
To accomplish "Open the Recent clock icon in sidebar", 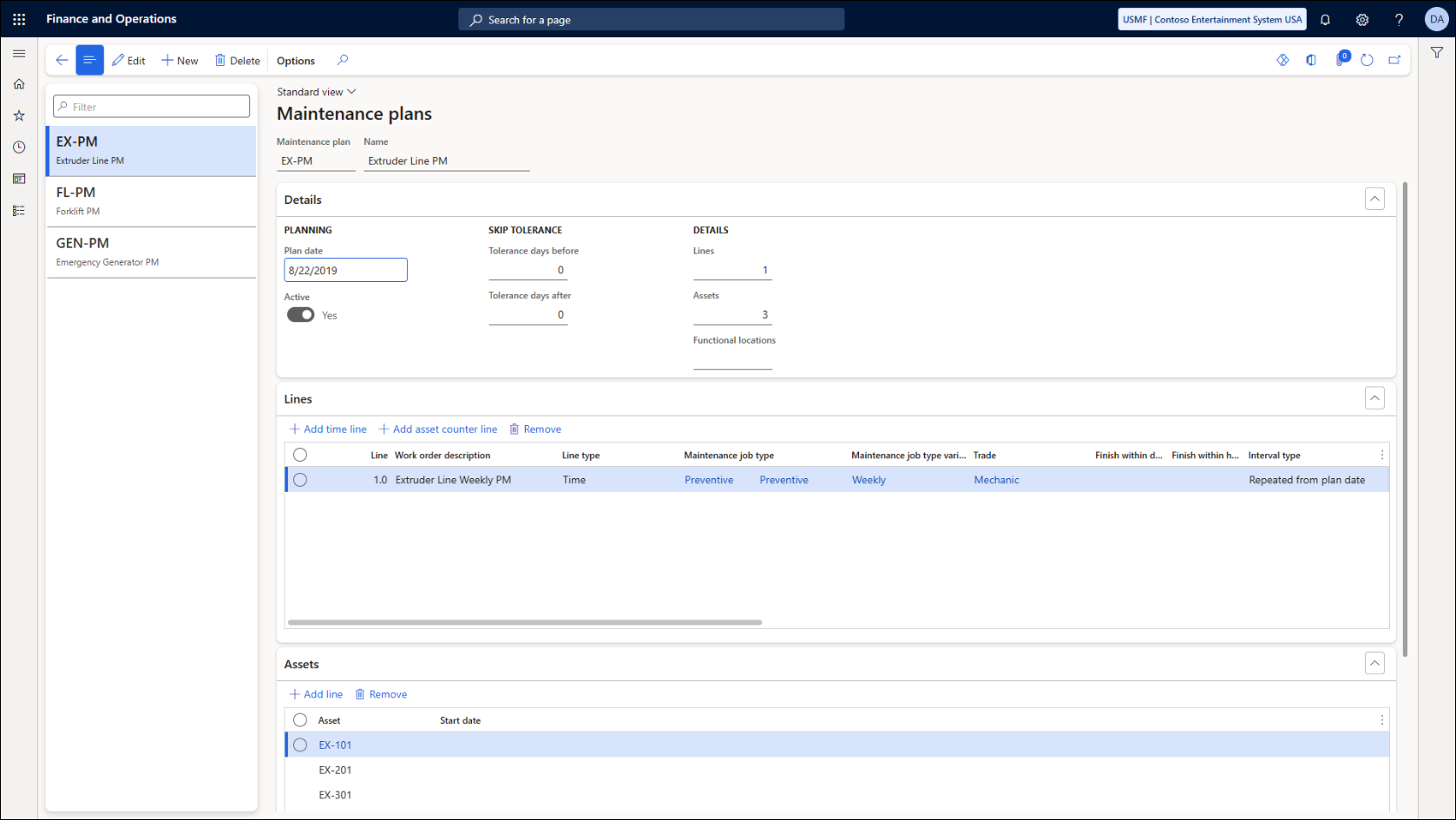I will [x=19, y=148].
